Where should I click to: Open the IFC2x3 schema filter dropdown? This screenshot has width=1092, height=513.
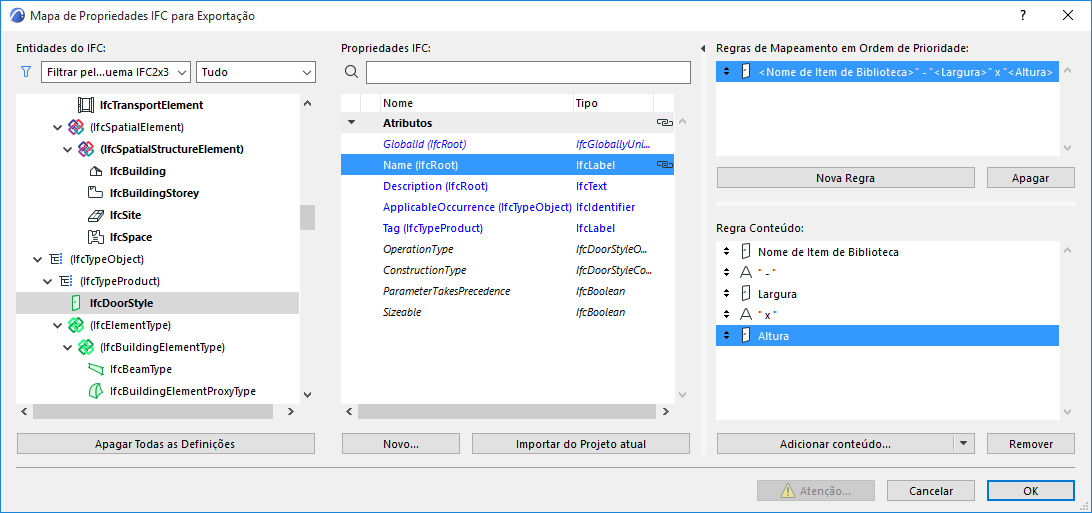pos(116,72)
